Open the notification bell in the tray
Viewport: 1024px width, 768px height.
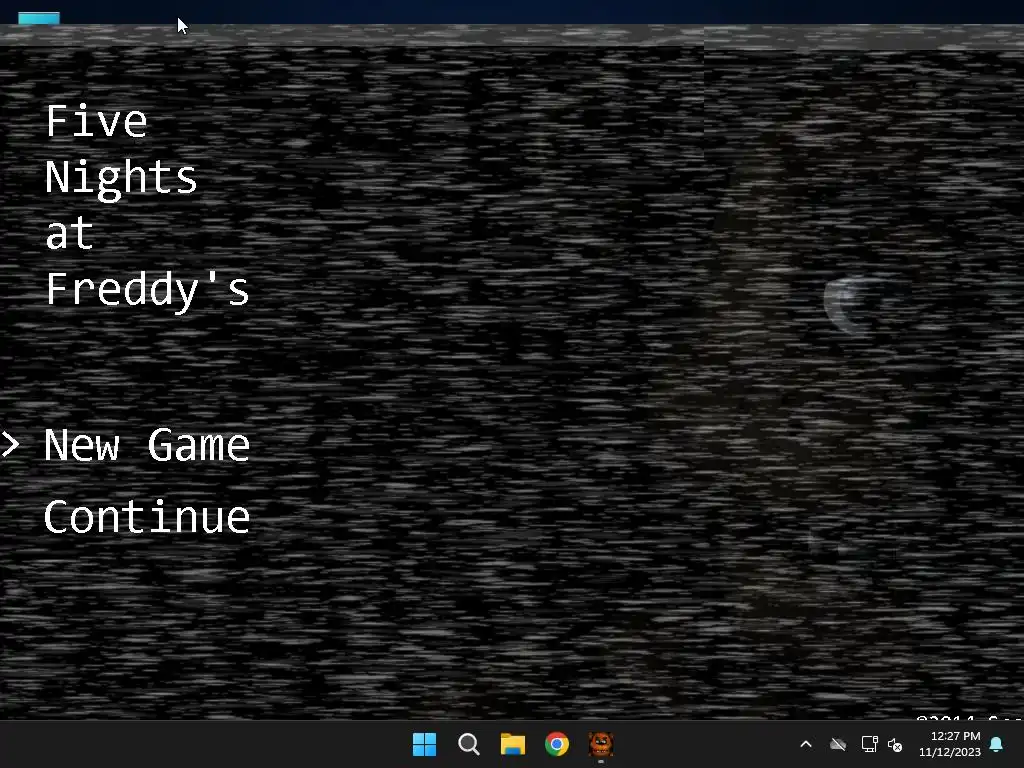coord(997,744)
